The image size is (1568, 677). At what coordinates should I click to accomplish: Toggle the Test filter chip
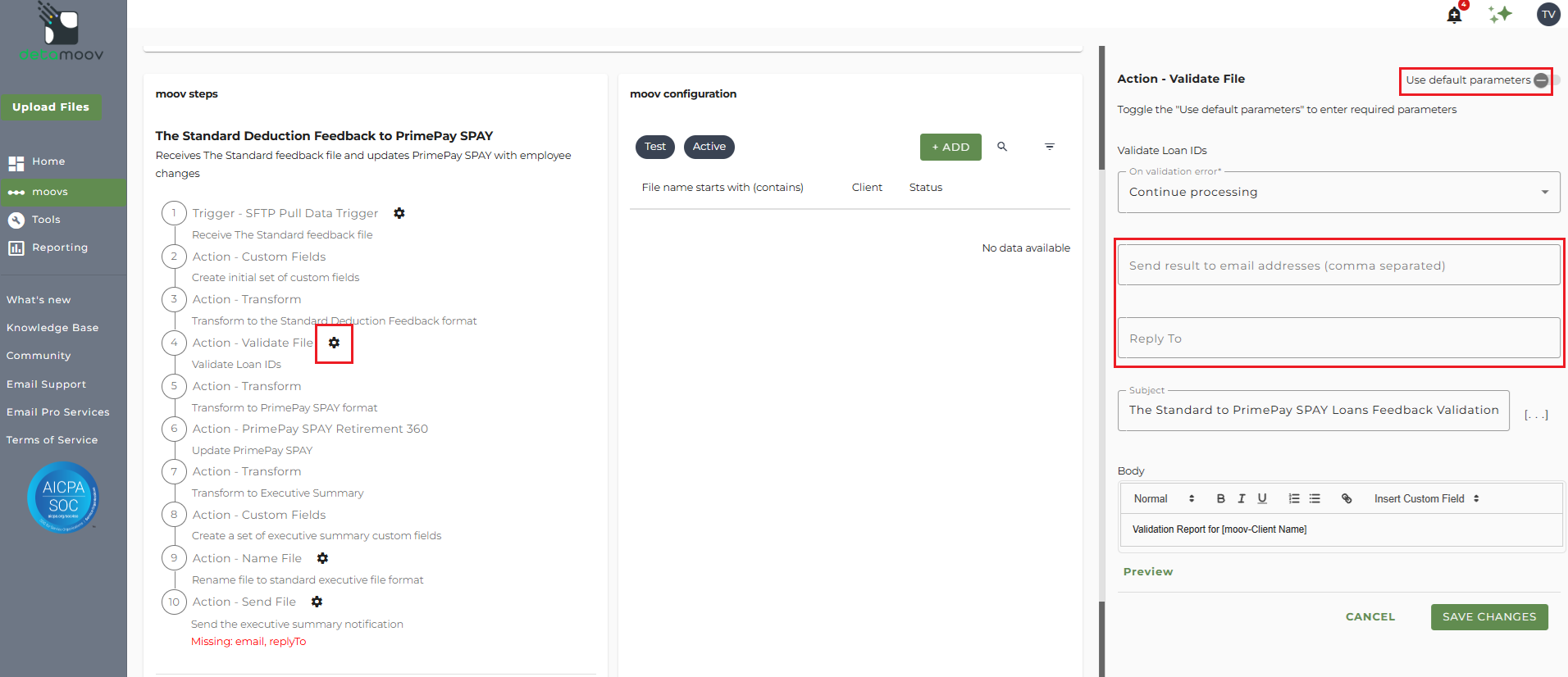coord(655,147)
